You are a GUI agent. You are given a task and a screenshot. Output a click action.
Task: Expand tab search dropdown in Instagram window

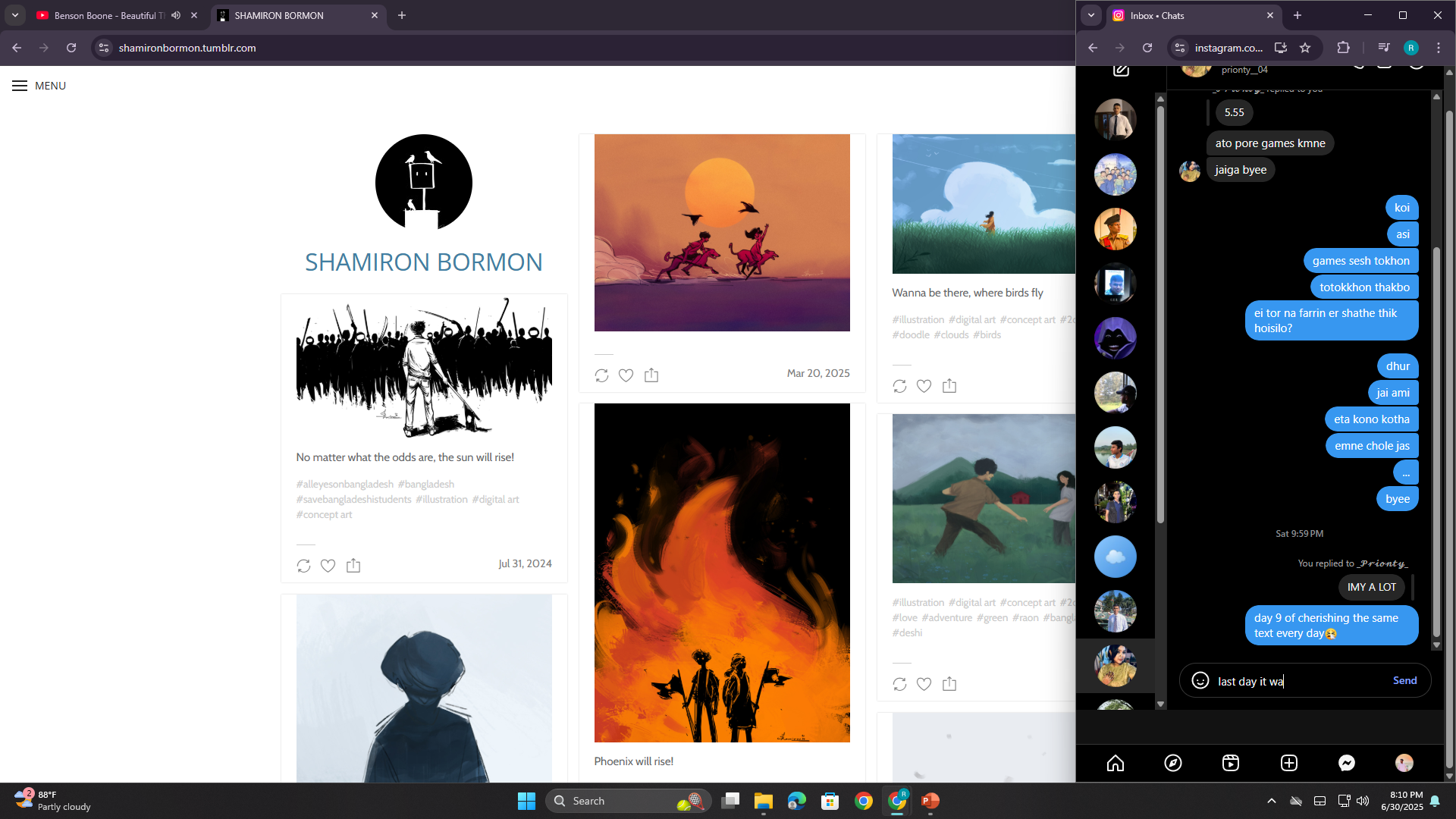point(1091,15)
